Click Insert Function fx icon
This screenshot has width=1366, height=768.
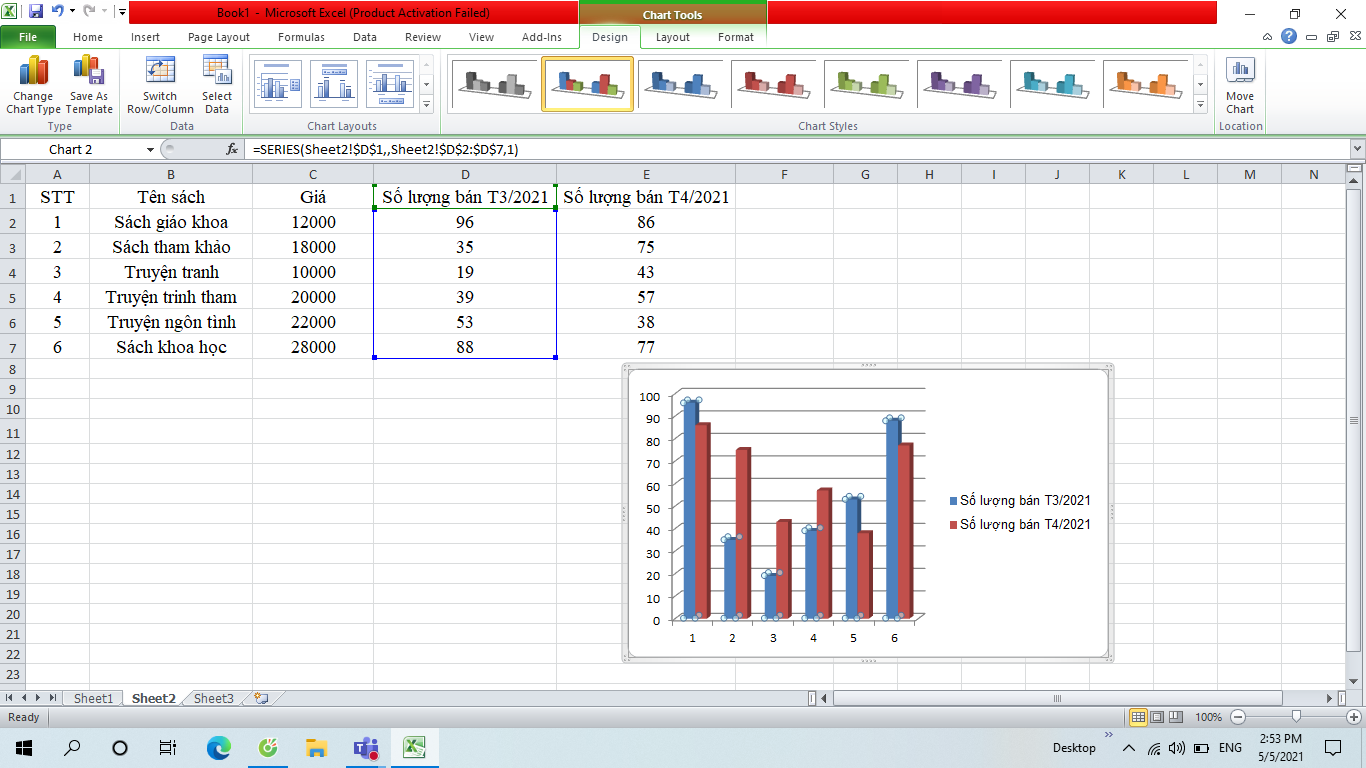232,149
